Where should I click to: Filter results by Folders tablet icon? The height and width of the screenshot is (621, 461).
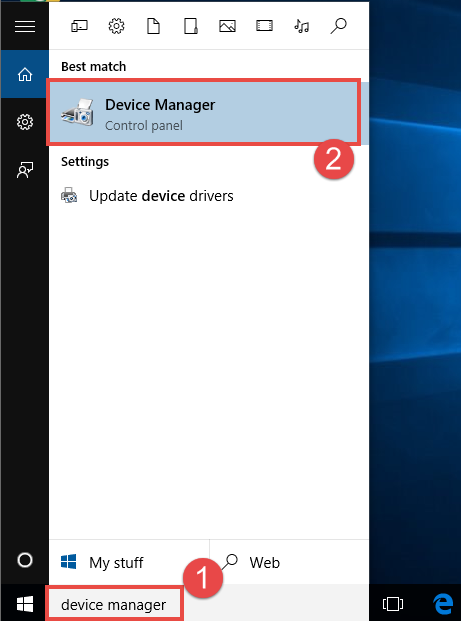click(x=190, y=27)
